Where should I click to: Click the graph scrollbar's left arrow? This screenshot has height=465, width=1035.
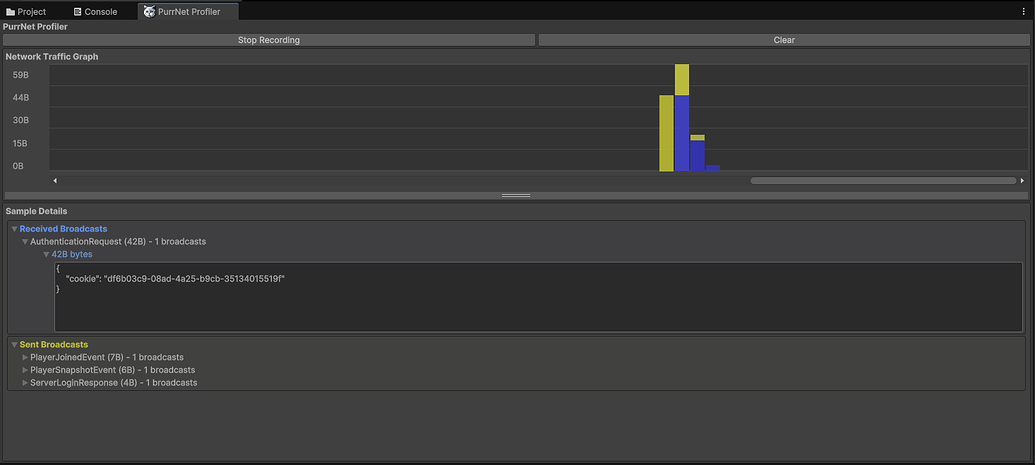55,181
